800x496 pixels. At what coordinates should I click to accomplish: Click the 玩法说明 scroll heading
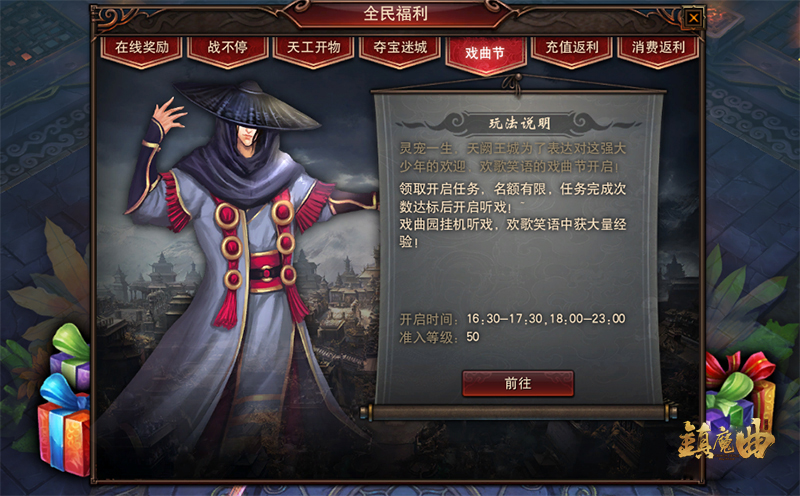[x=518, y=123]
